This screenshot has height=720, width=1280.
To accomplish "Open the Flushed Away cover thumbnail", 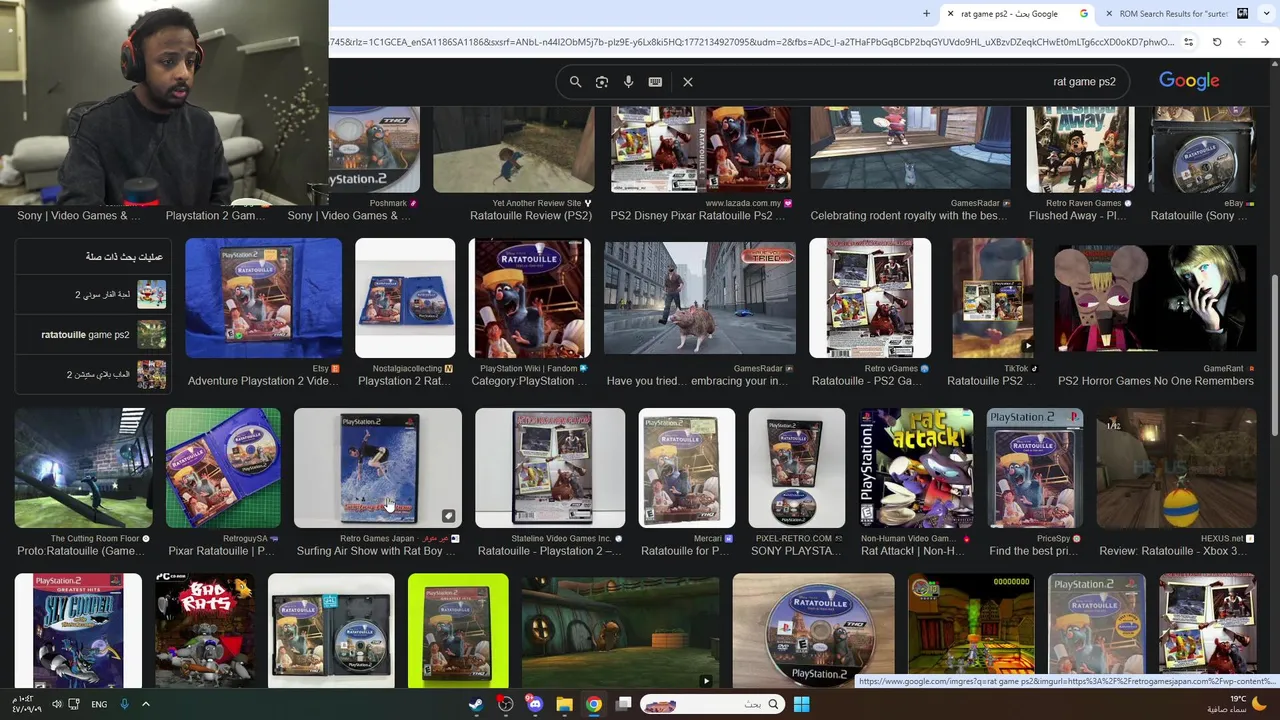I will pos(1081,150).
